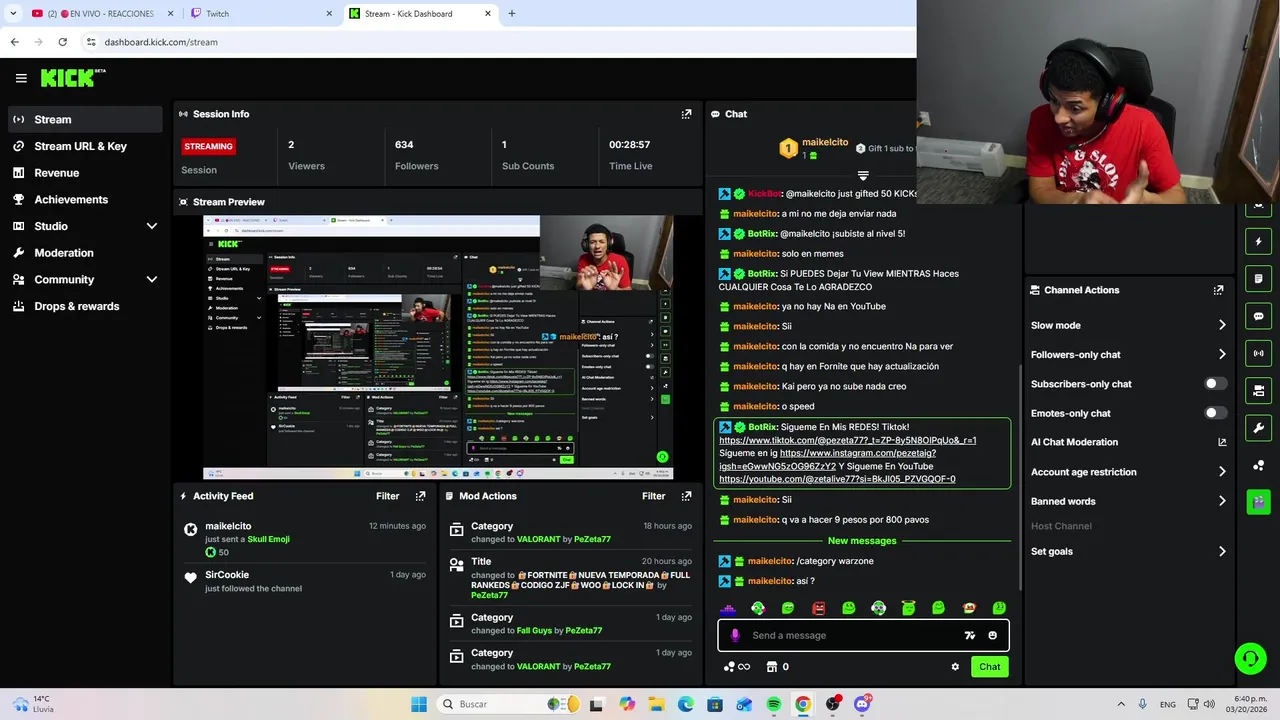Viewport: 1280px width, 720px height.
Task: Toggle Subscribers-only chat on
Action: (1215, 384)
